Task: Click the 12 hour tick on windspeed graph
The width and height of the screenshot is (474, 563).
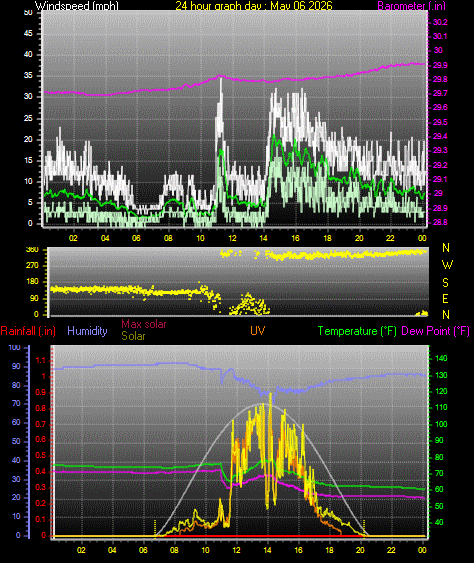Action: click(x=232, y=238)
